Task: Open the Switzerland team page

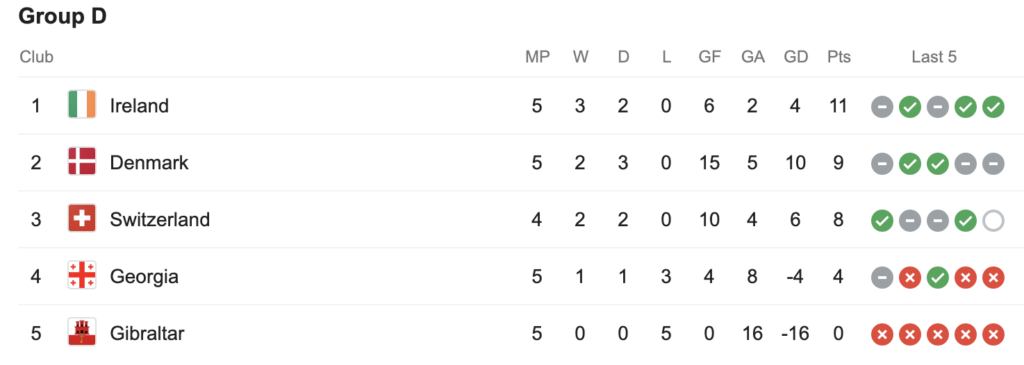Action: click(x=160, y=219)
